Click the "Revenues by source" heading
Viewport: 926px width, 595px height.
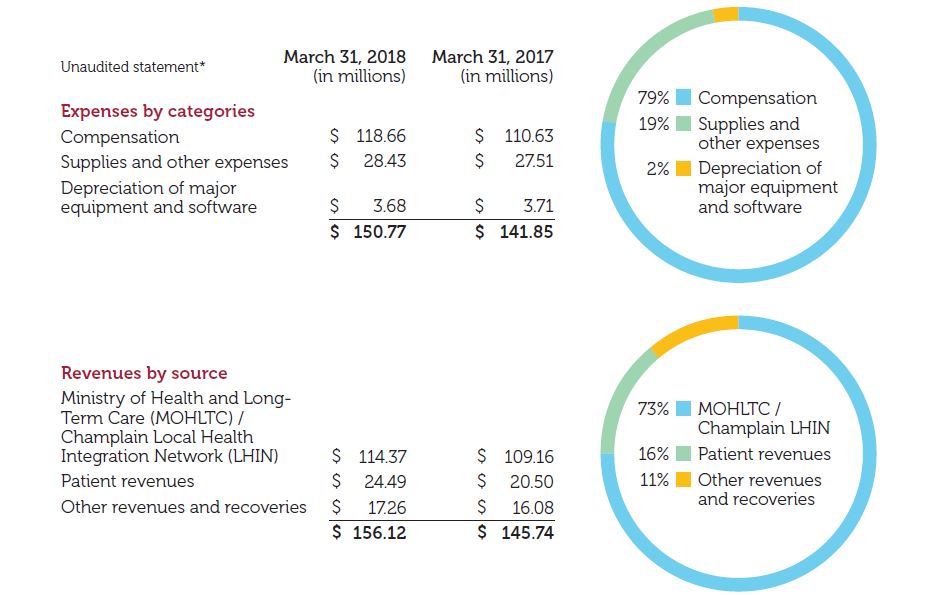point(144,373)
